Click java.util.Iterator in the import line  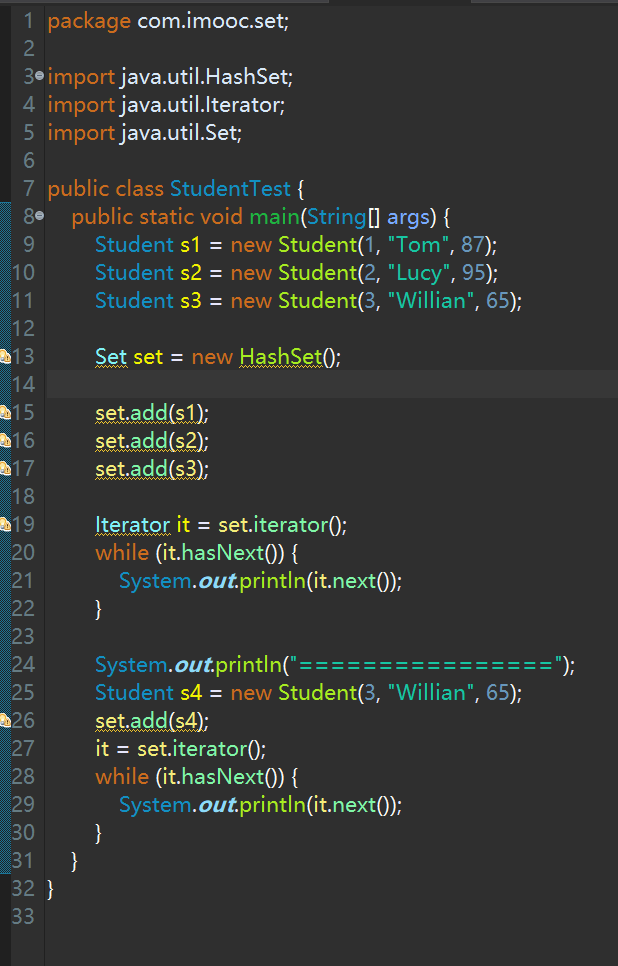coord(200,105)
